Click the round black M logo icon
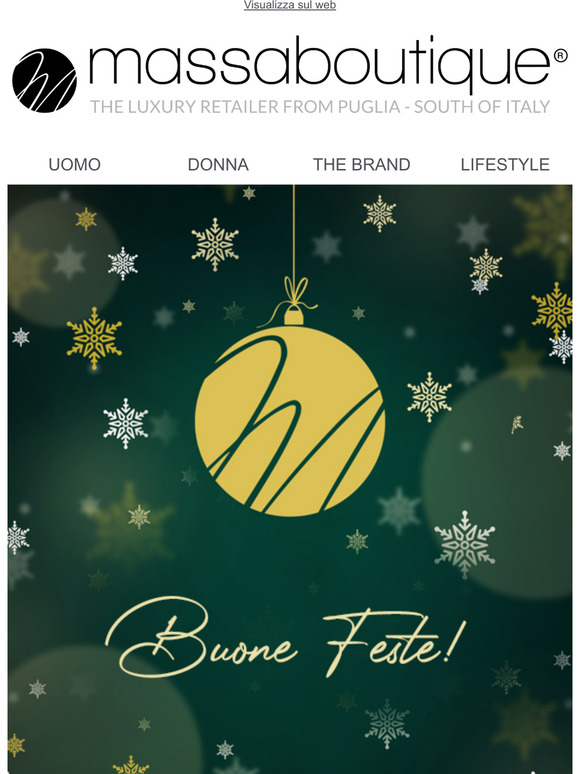Image resolution: width=580 pixels, height=774 pixels. (x=44, y=80)
